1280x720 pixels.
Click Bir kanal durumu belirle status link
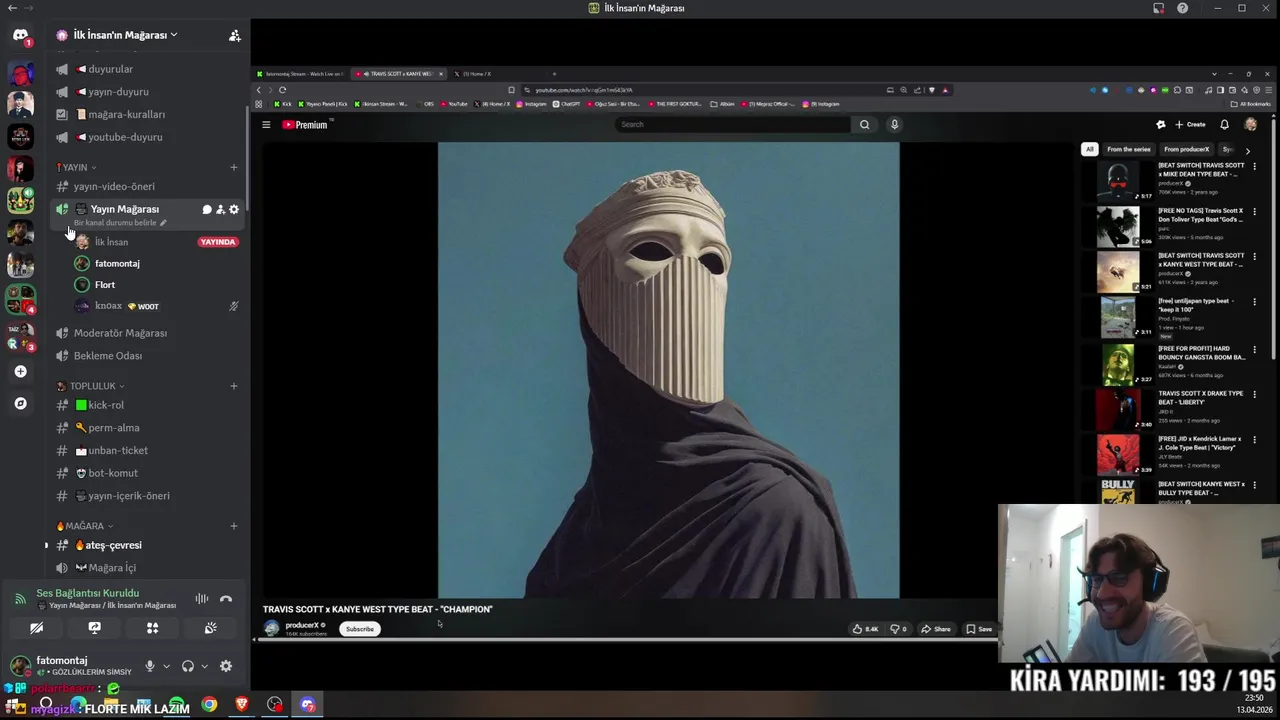click(120, 223)
